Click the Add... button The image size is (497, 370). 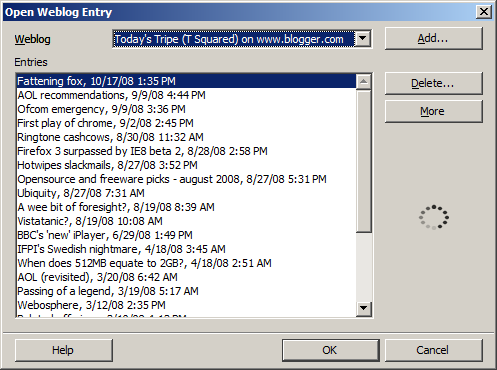click(434, 39)
